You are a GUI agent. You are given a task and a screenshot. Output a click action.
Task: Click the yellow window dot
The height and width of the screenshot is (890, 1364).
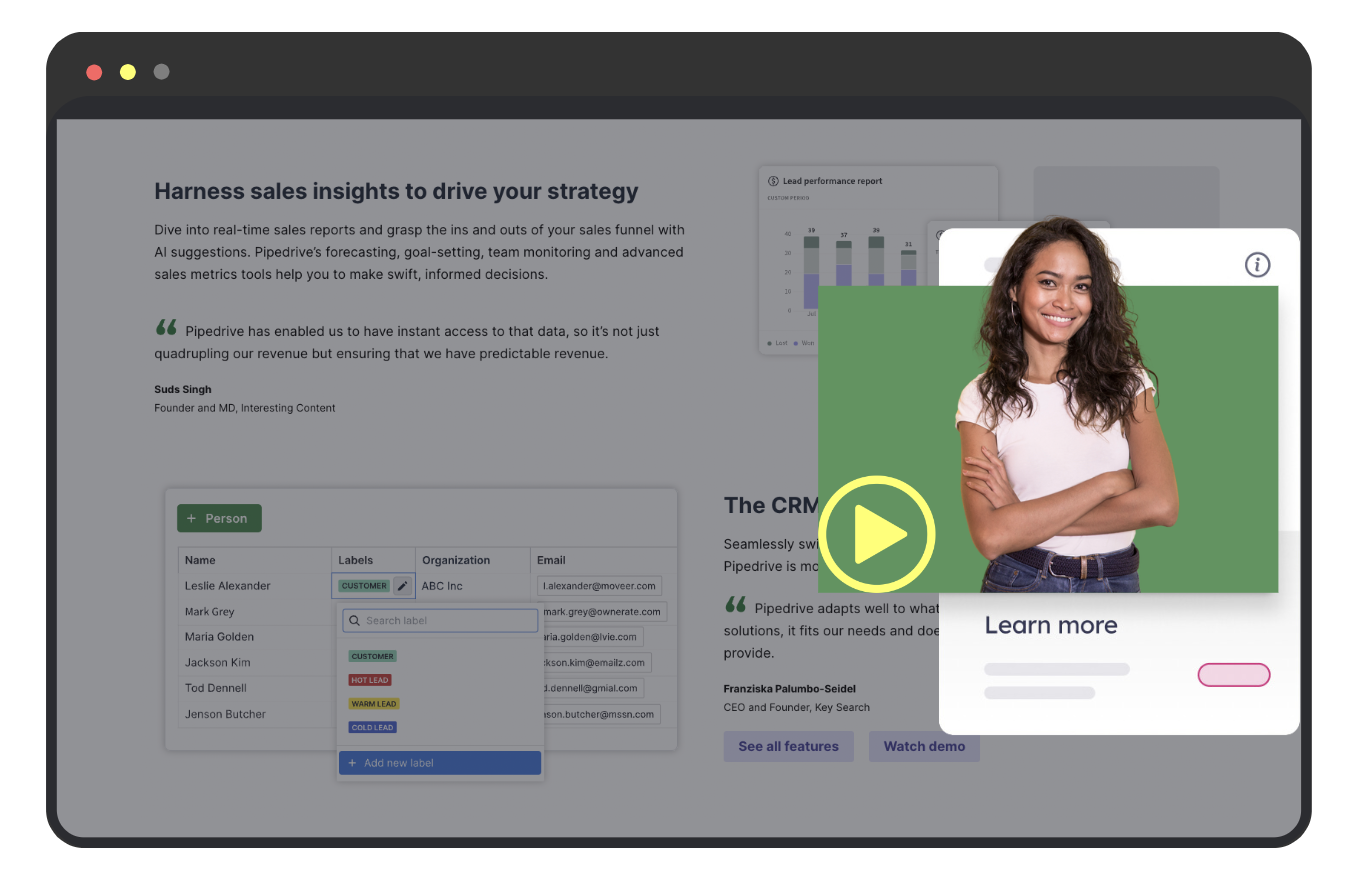[128, 72]
